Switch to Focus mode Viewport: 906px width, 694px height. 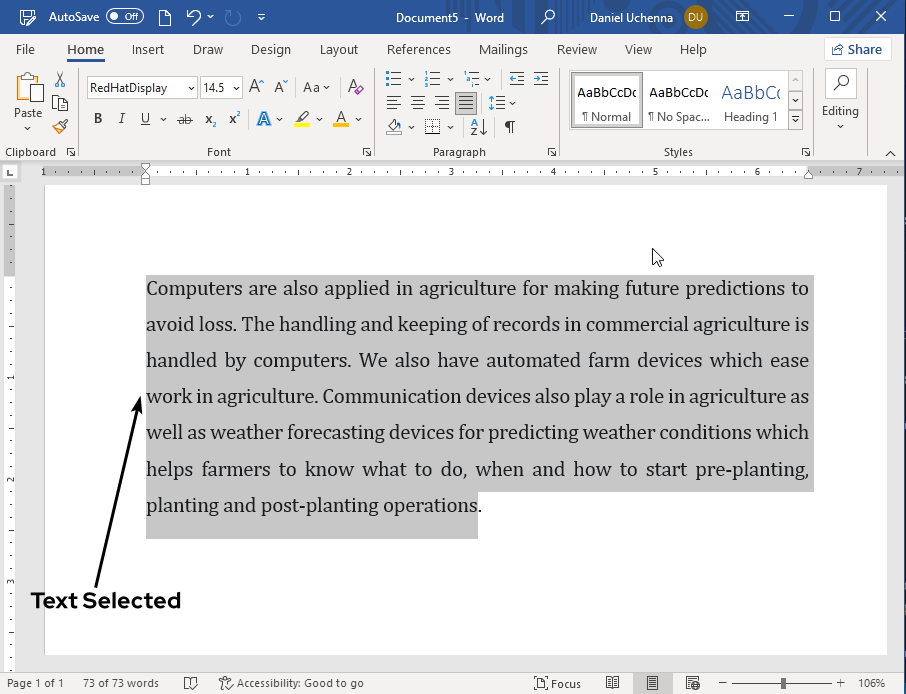point(557,683)
